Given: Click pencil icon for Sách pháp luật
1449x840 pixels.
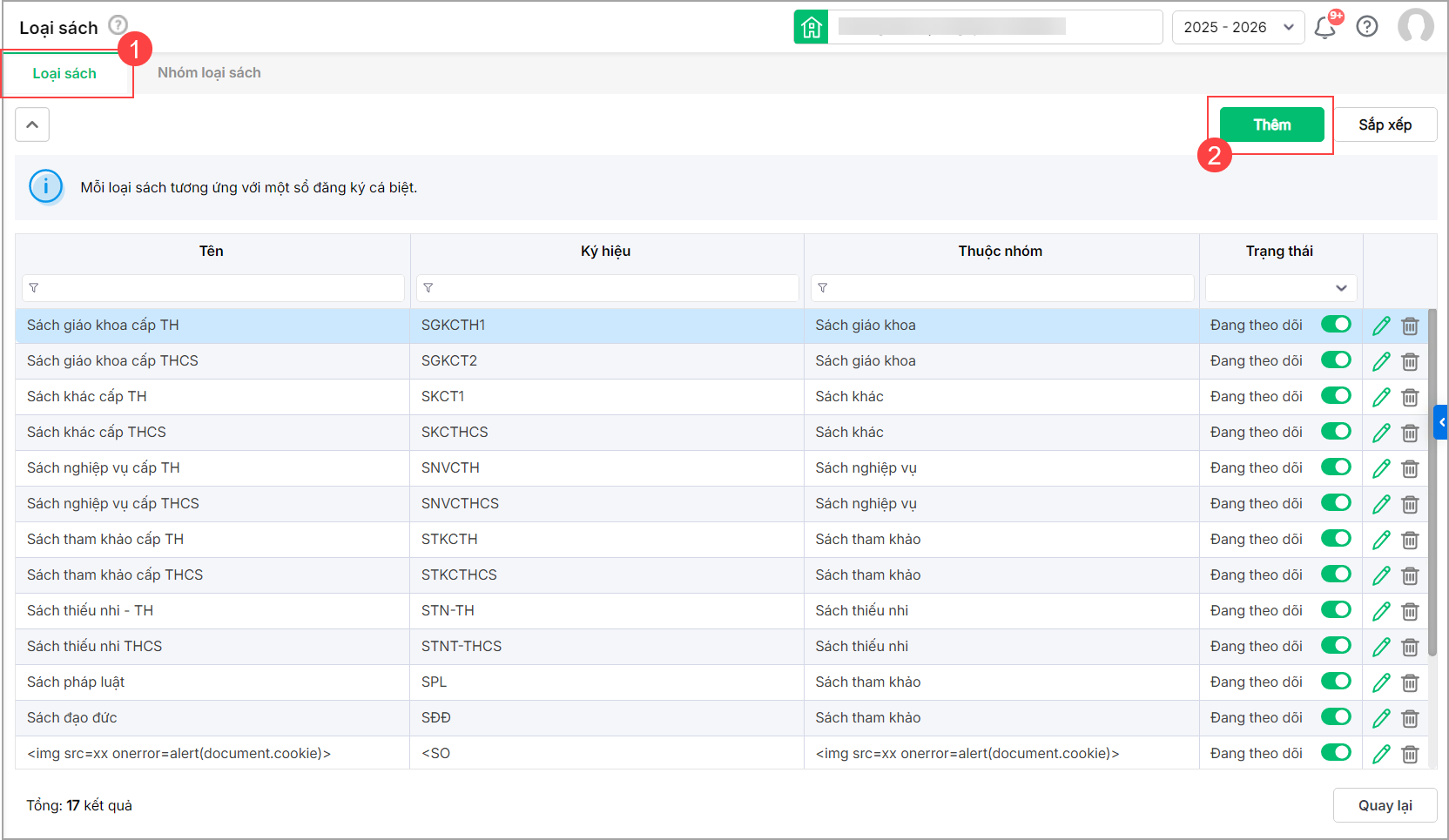Looking at the screenshot, I should tap(1381, 682).
